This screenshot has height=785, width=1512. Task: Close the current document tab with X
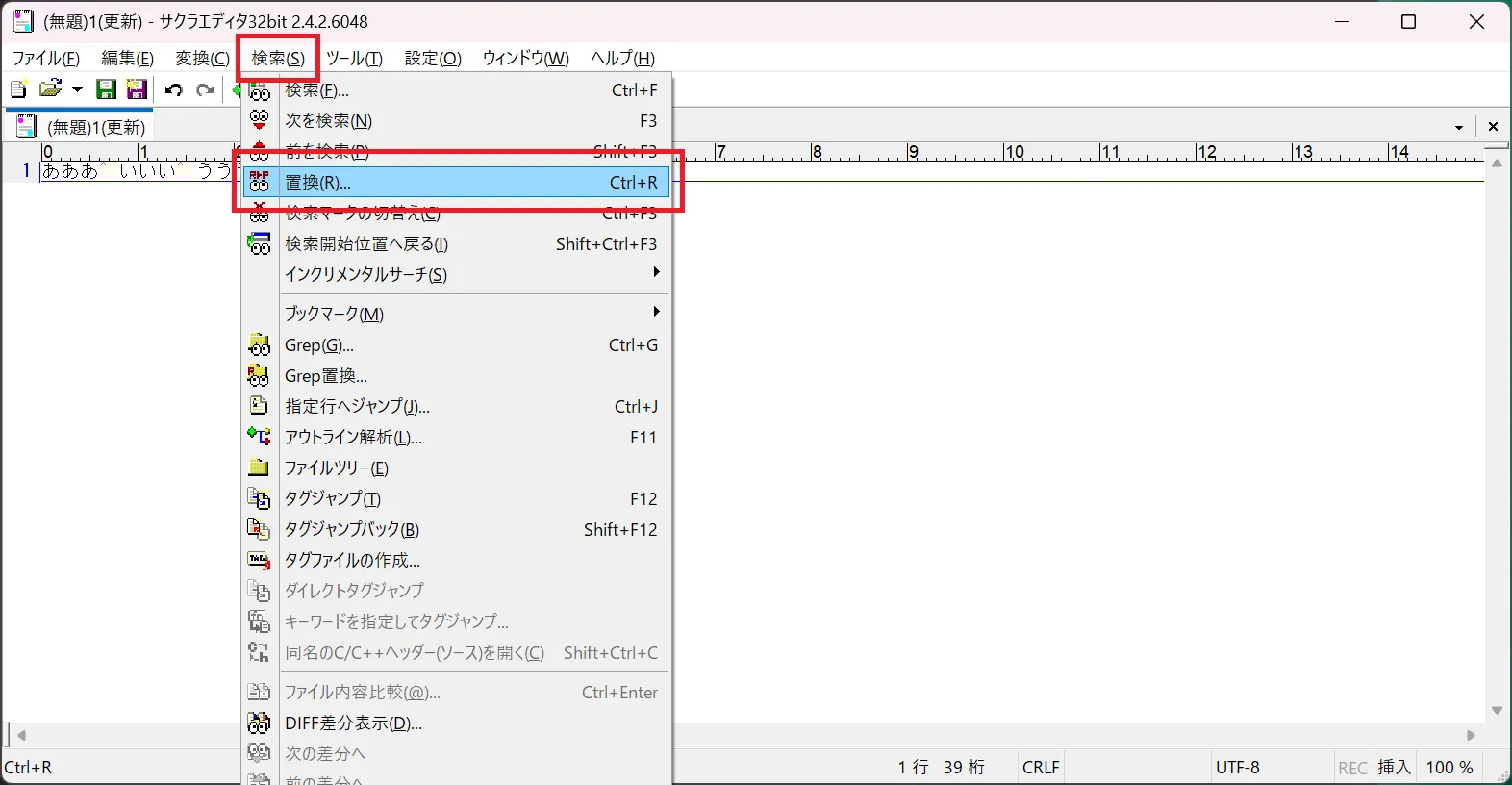pyautogui.click(x=1493, y=127)
